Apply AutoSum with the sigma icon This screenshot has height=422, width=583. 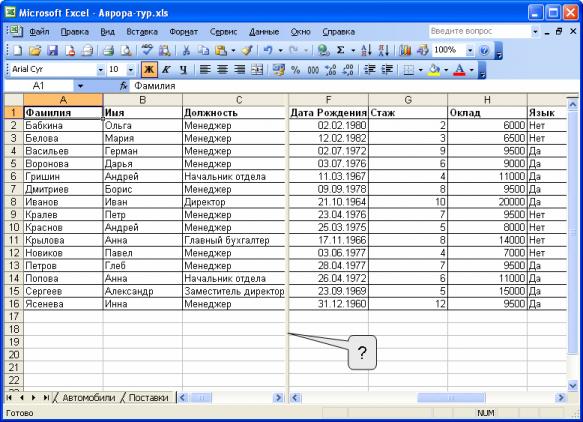click(341, 50)
